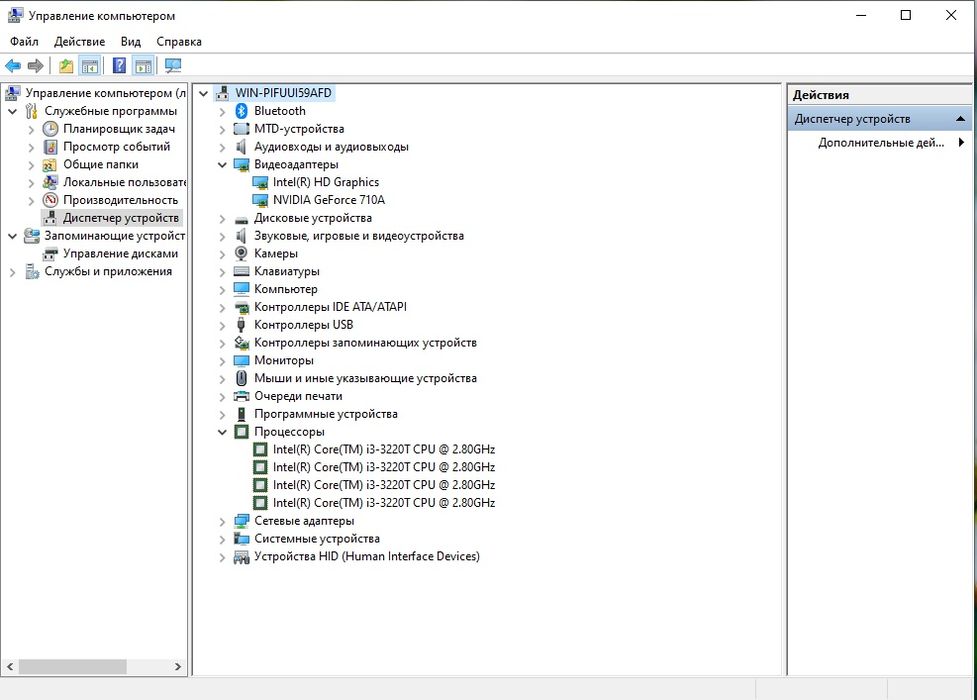Click the Дисковые устройства drive icon
Image resolution: width=977 pixels, height=700 pixels.
coord(241,219)
